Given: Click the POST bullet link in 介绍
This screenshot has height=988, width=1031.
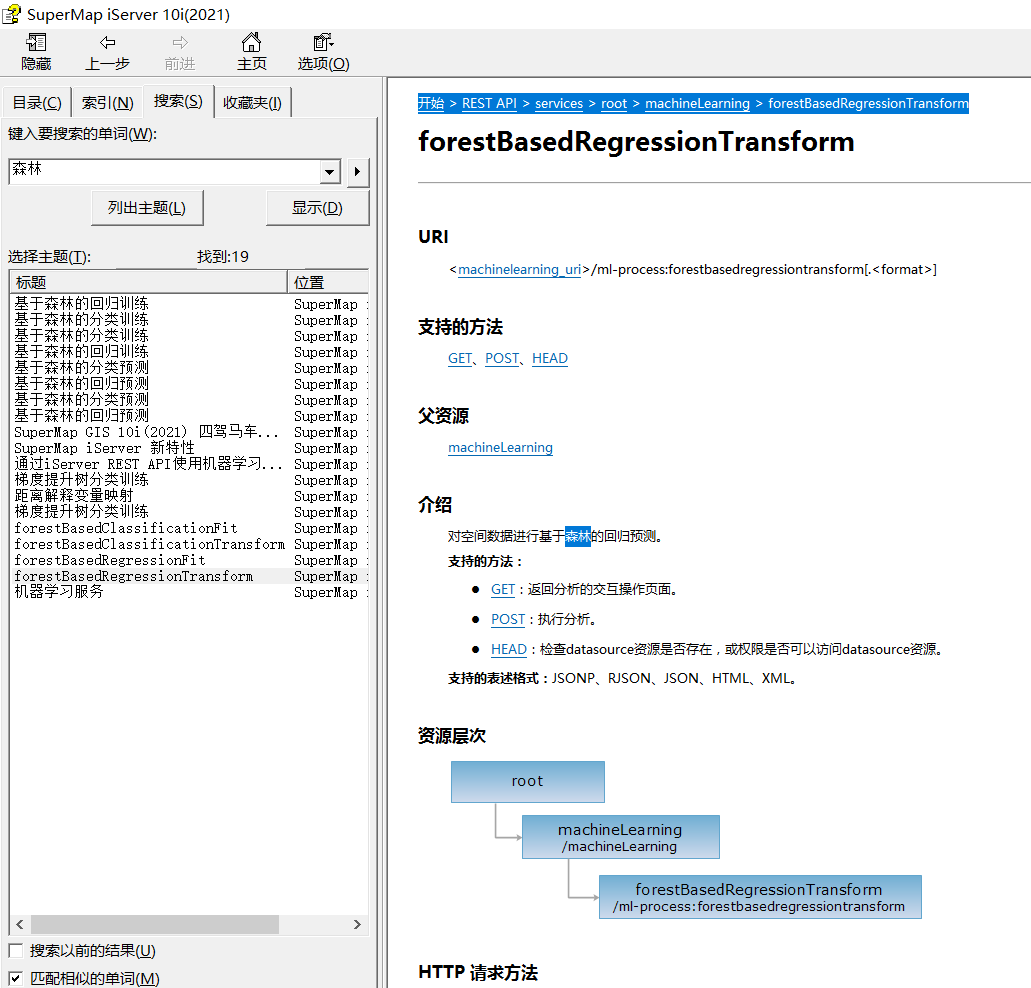Looking at the screenshot, I should point(508,619).
